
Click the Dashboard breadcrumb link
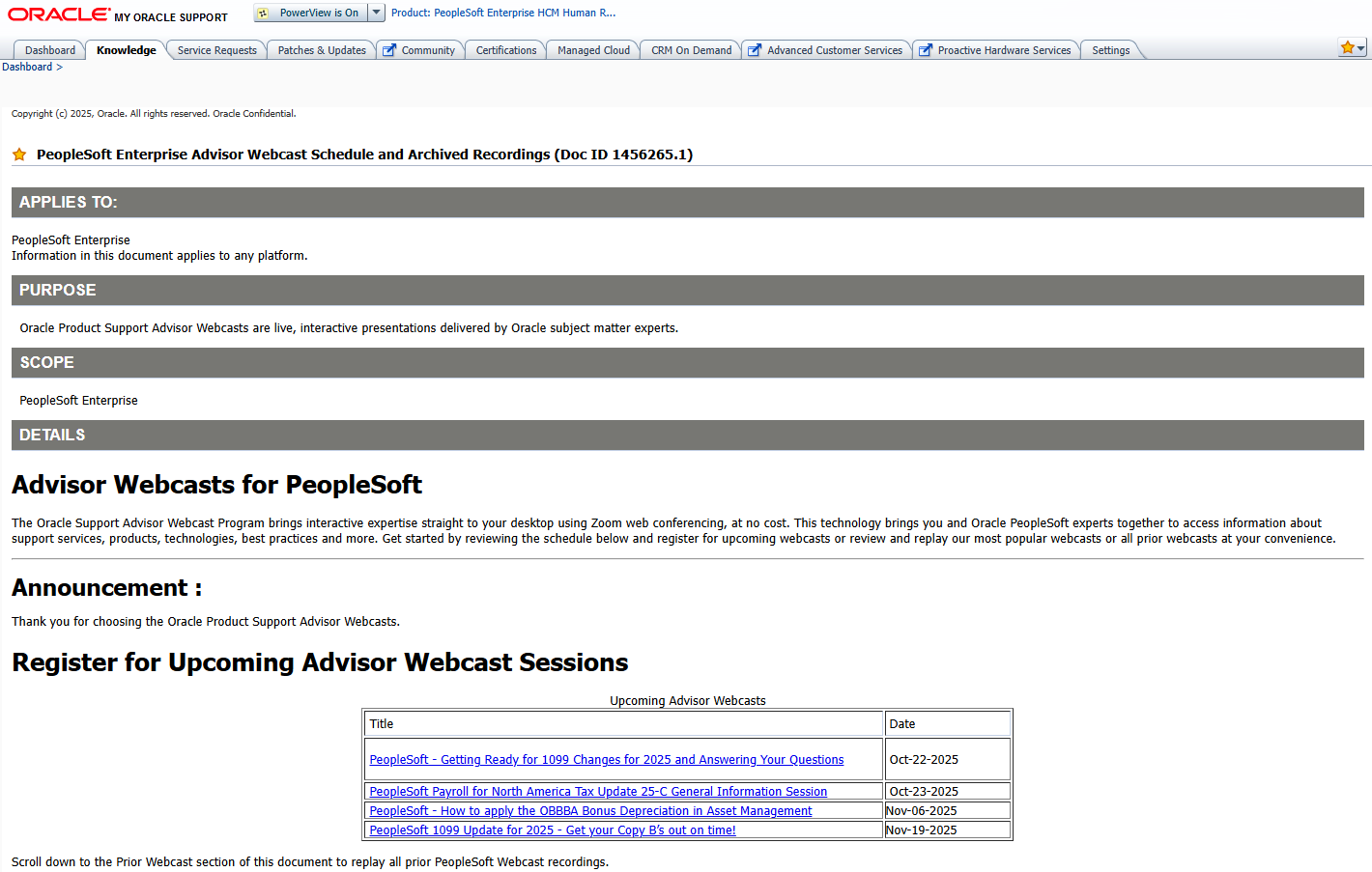(x=26, y=67)
